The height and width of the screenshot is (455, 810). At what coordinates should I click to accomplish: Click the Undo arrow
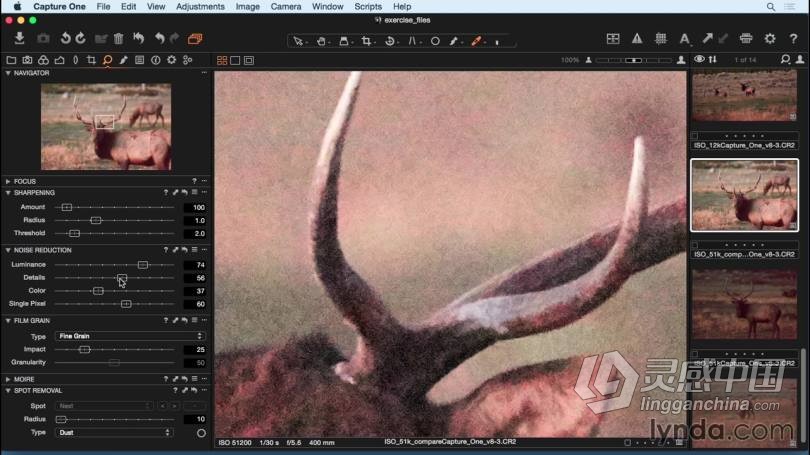160,38
